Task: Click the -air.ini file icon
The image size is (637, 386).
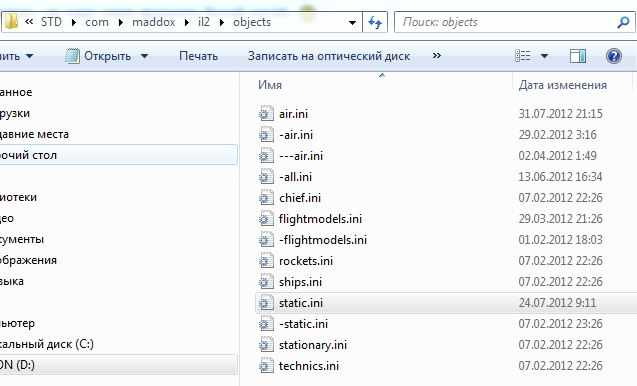Action: point(266,134)
